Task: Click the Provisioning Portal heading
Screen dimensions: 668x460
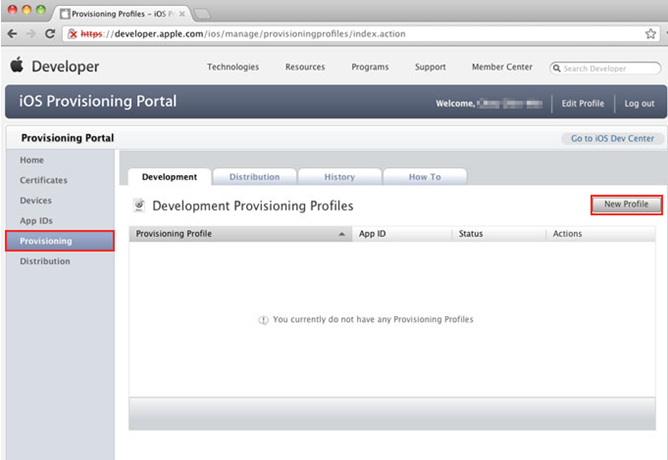Action: pos(67,138)
